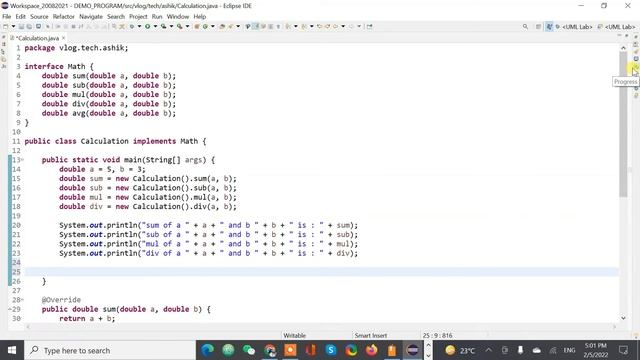Click the vertical scrollbar up arrow
The width and height of the screenshot is (640, 360).
coord(623,48)
